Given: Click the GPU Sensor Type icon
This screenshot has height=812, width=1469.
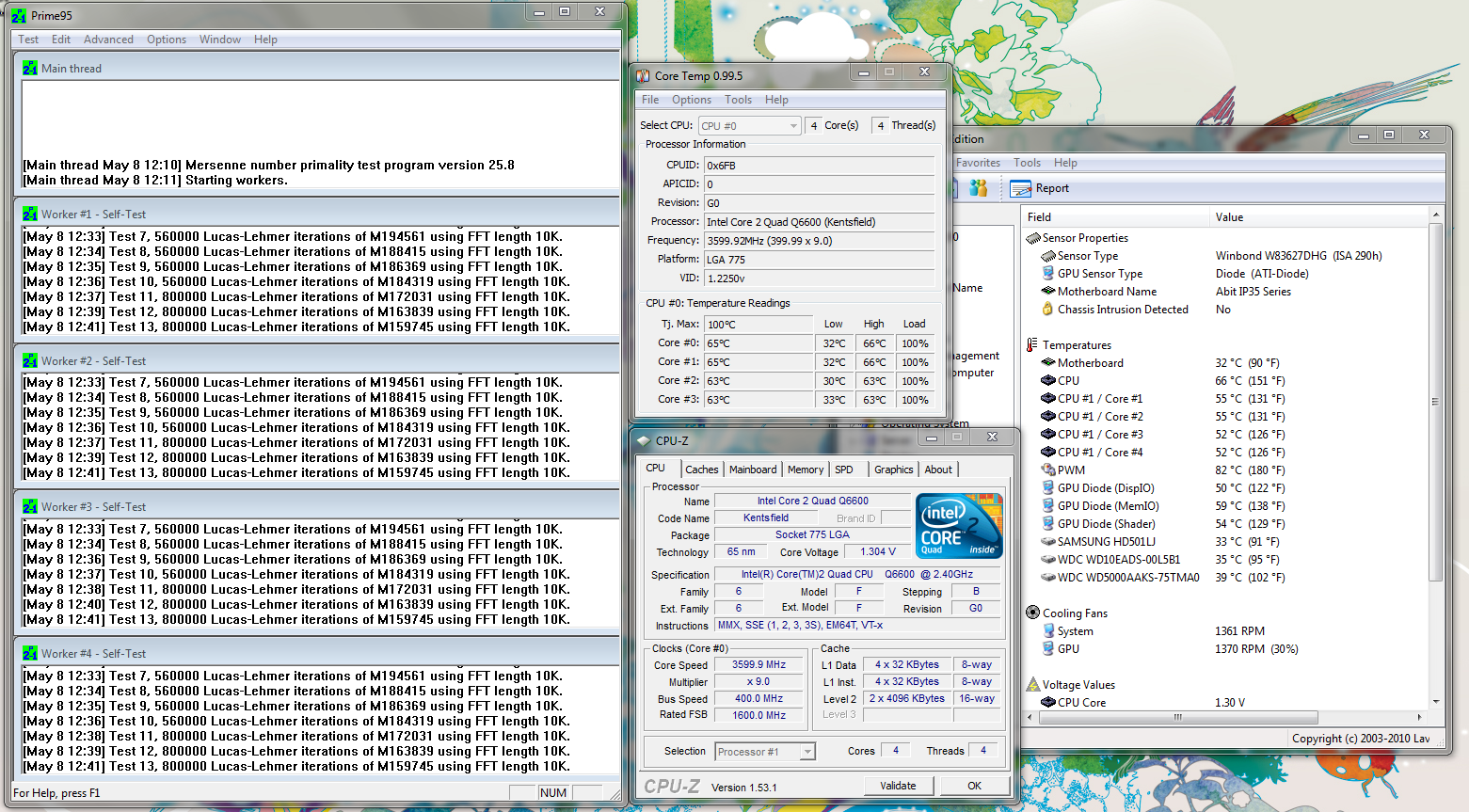Looking at the screenshot, I should (x=1048, y=273).
